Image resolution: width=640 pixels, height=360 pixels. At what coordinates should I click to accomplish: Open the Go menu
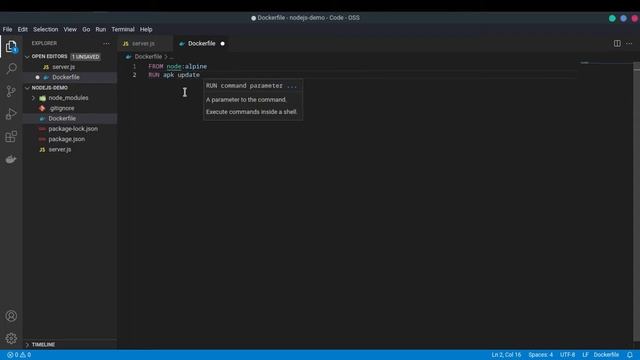pos(86,29)
